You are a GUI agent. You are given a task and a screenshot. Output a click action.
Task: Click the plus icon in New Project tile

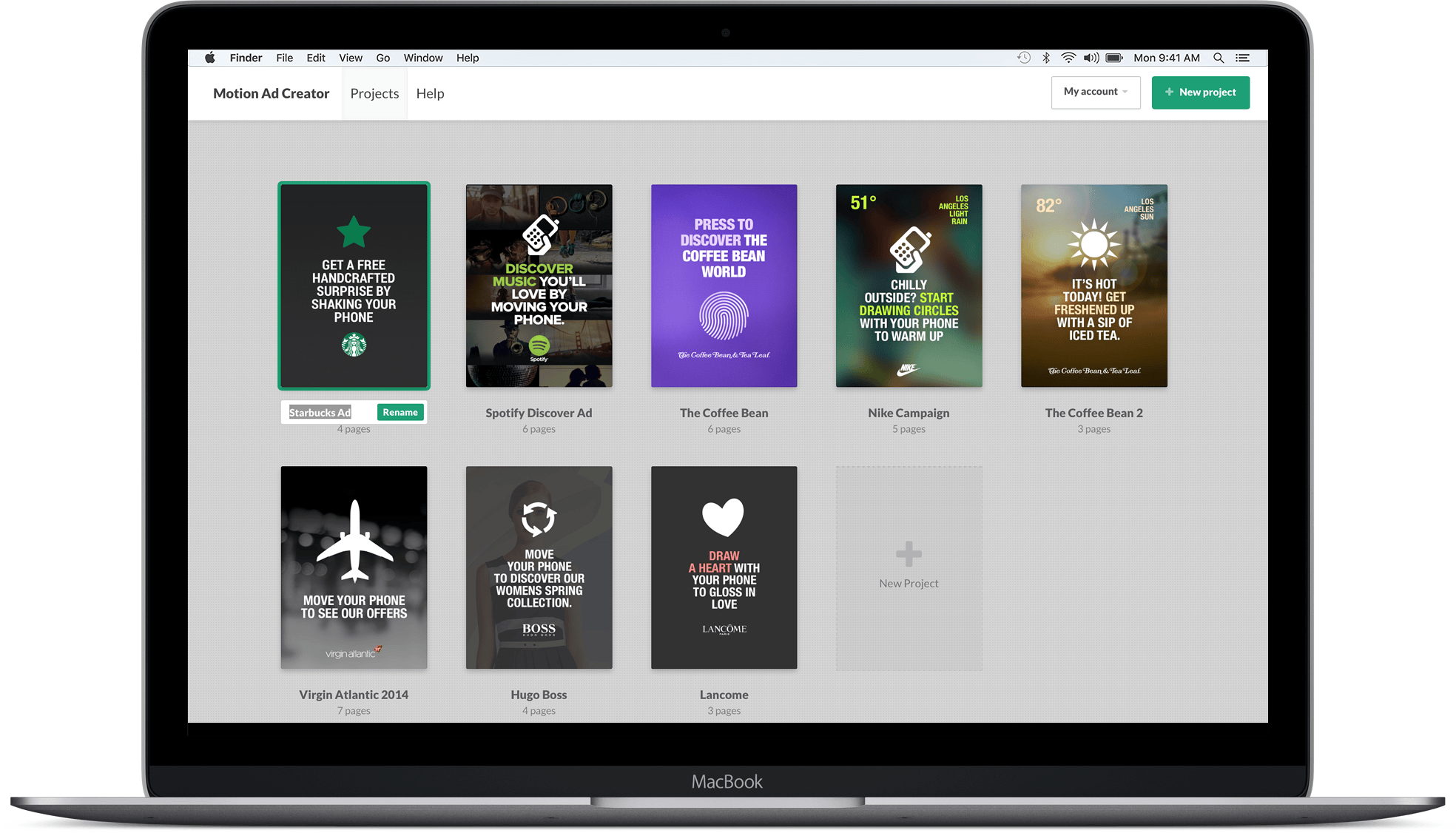[909, 553]
